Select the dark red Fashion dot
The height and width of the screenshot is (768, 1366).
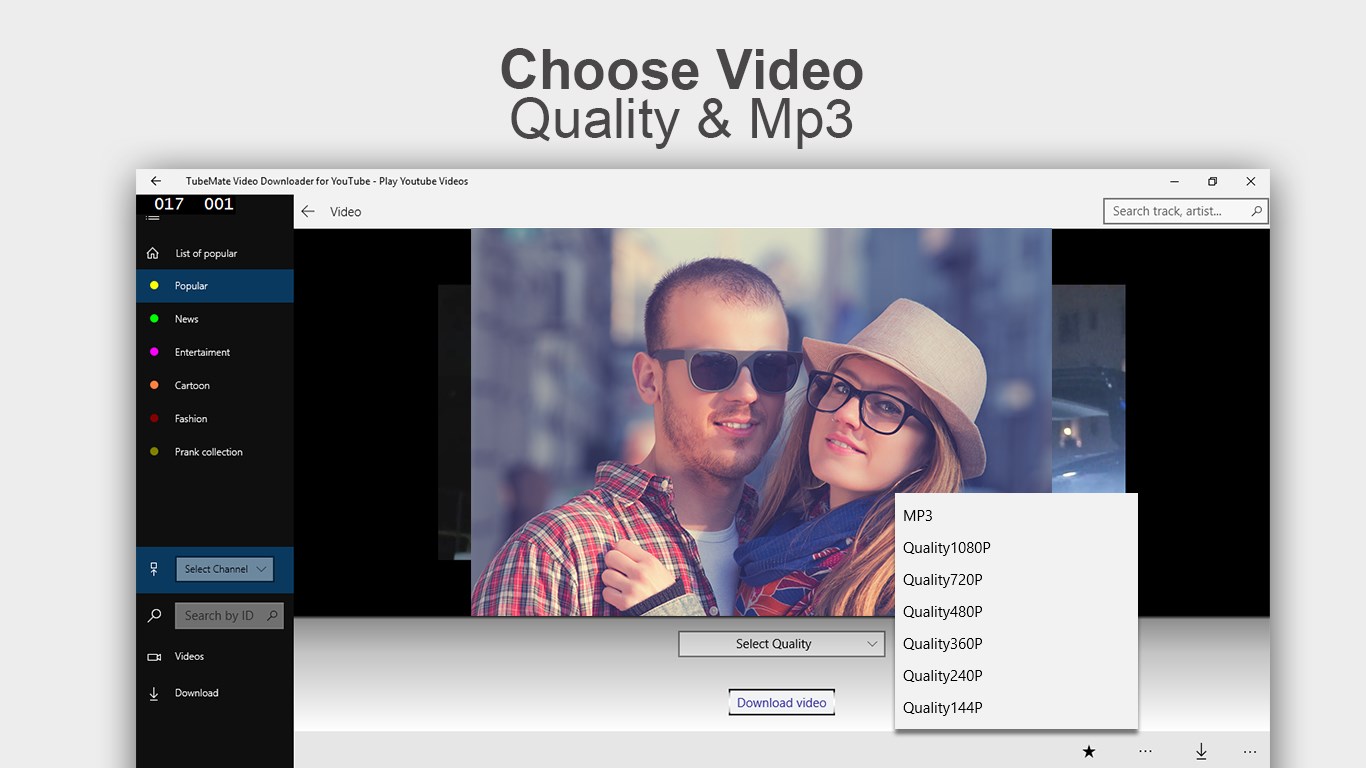tap(154, 418)
